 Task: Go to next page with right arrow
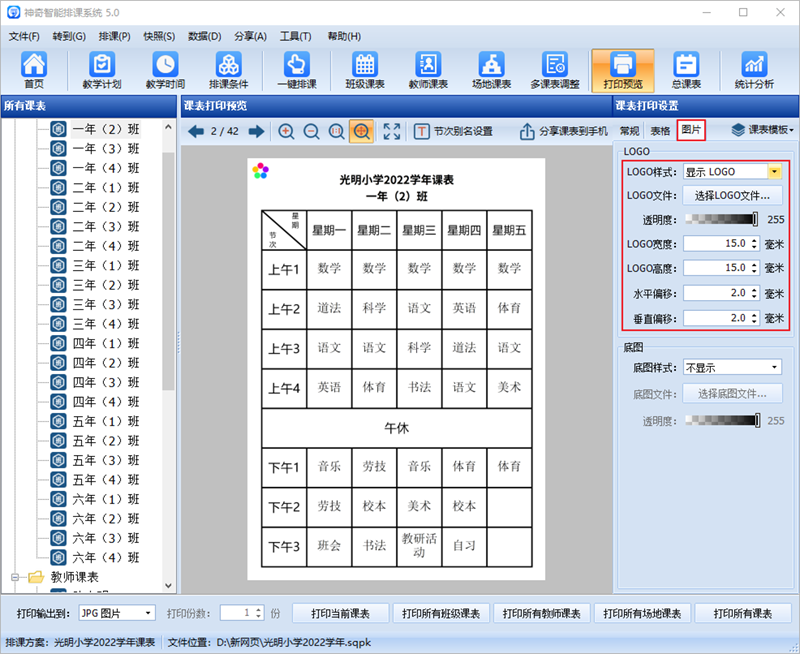point(257,132)
